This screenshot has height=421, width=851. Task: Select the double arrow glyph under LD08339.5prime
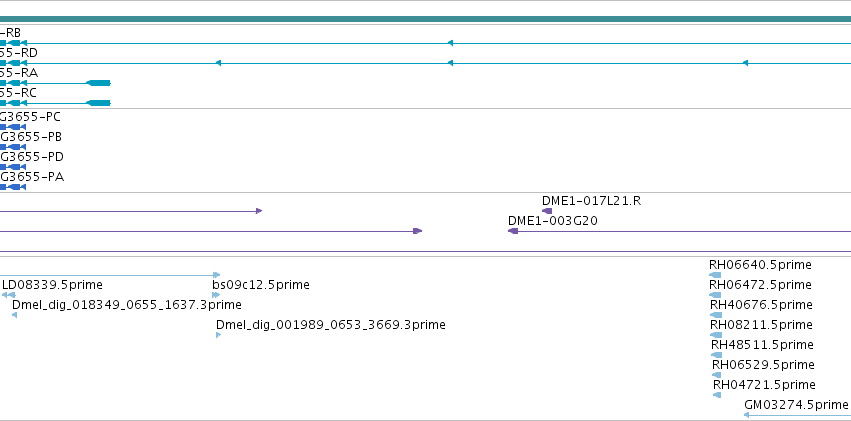coord(8,295)
